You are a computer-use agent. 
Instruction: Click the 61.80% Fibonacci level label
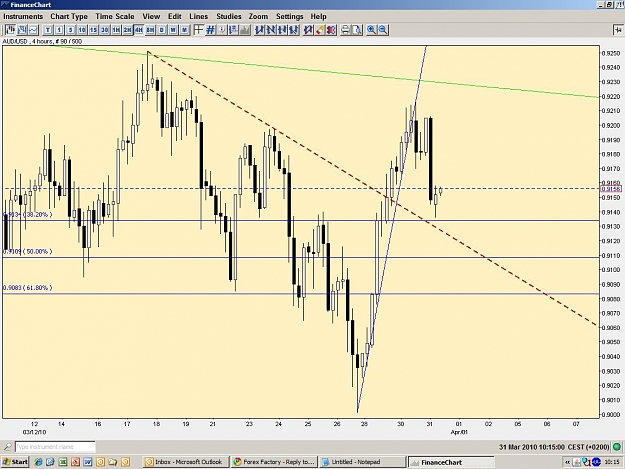point(28,288)
